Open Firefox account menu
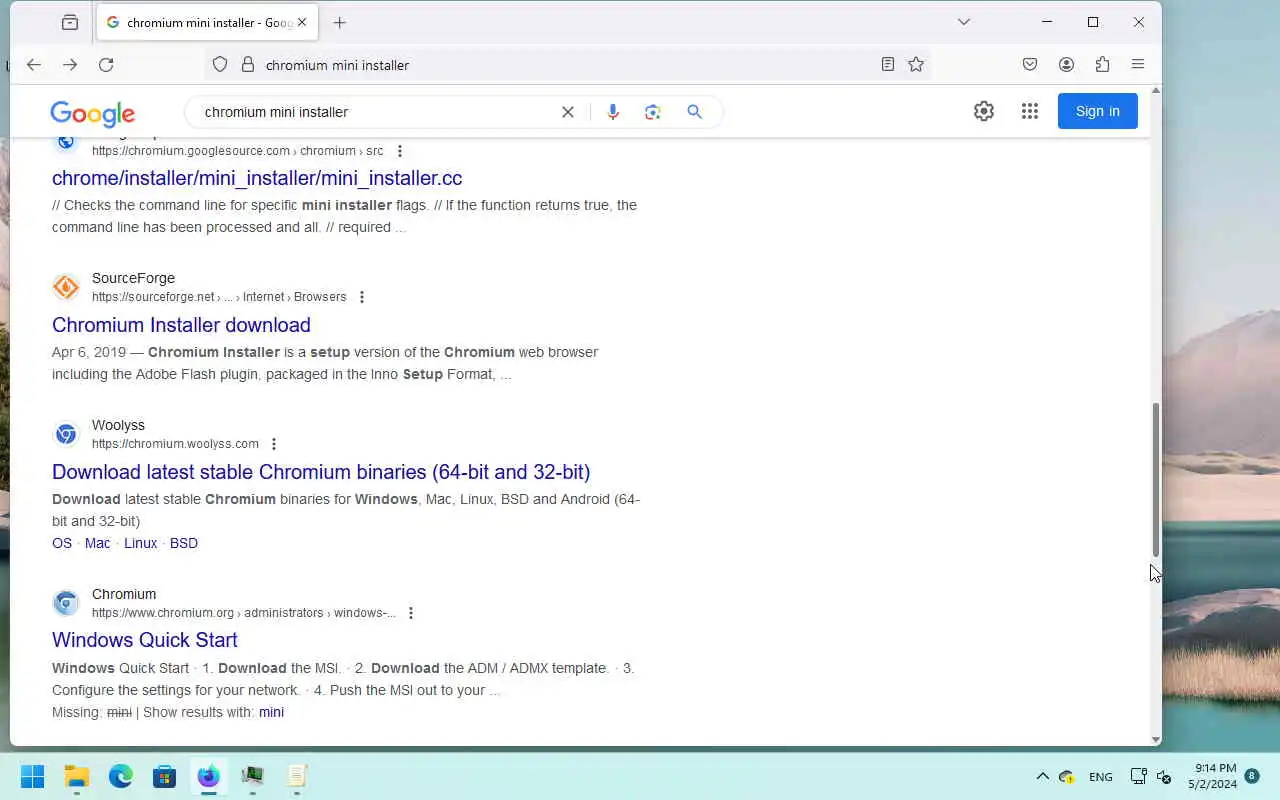1280x800 pixels. click(x=1066, y=65)
